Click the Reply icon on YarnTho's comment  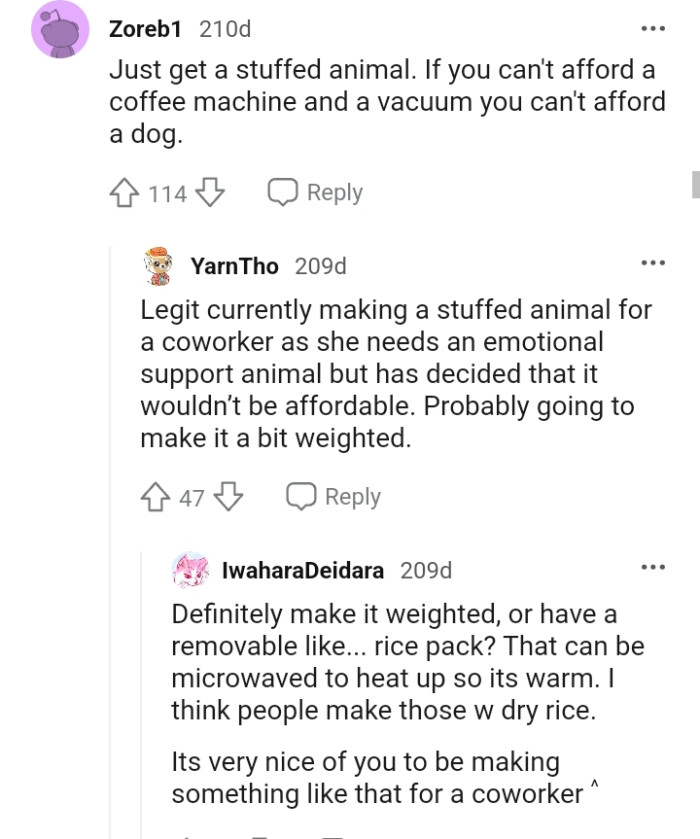pyautogui.click(x=302, y=496)
